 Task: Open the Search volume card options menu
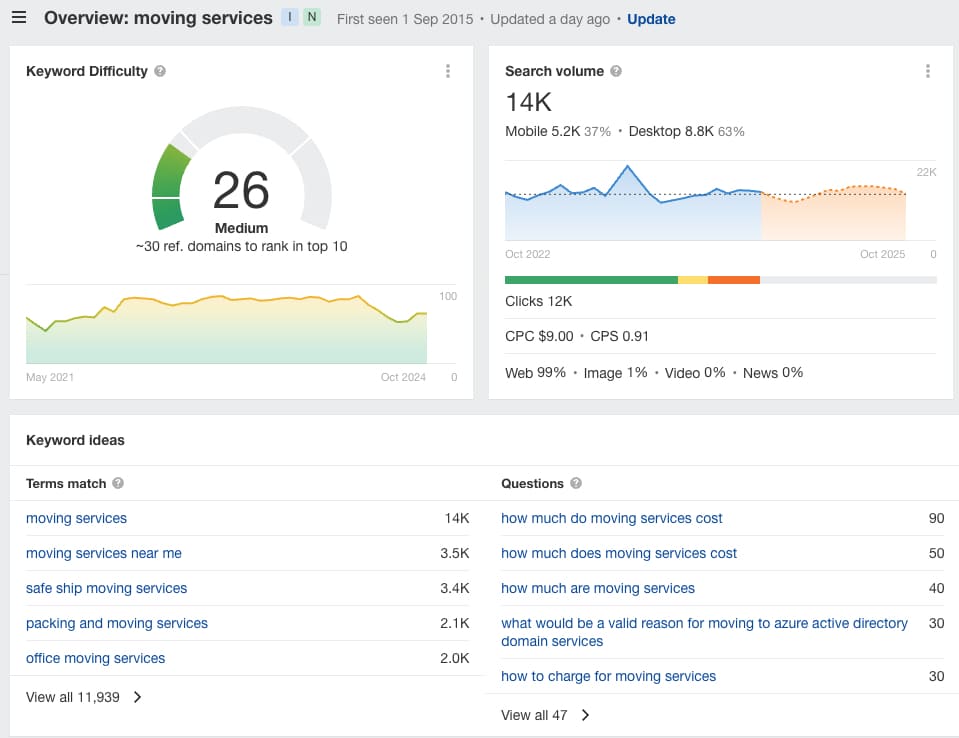pos(927,71)
